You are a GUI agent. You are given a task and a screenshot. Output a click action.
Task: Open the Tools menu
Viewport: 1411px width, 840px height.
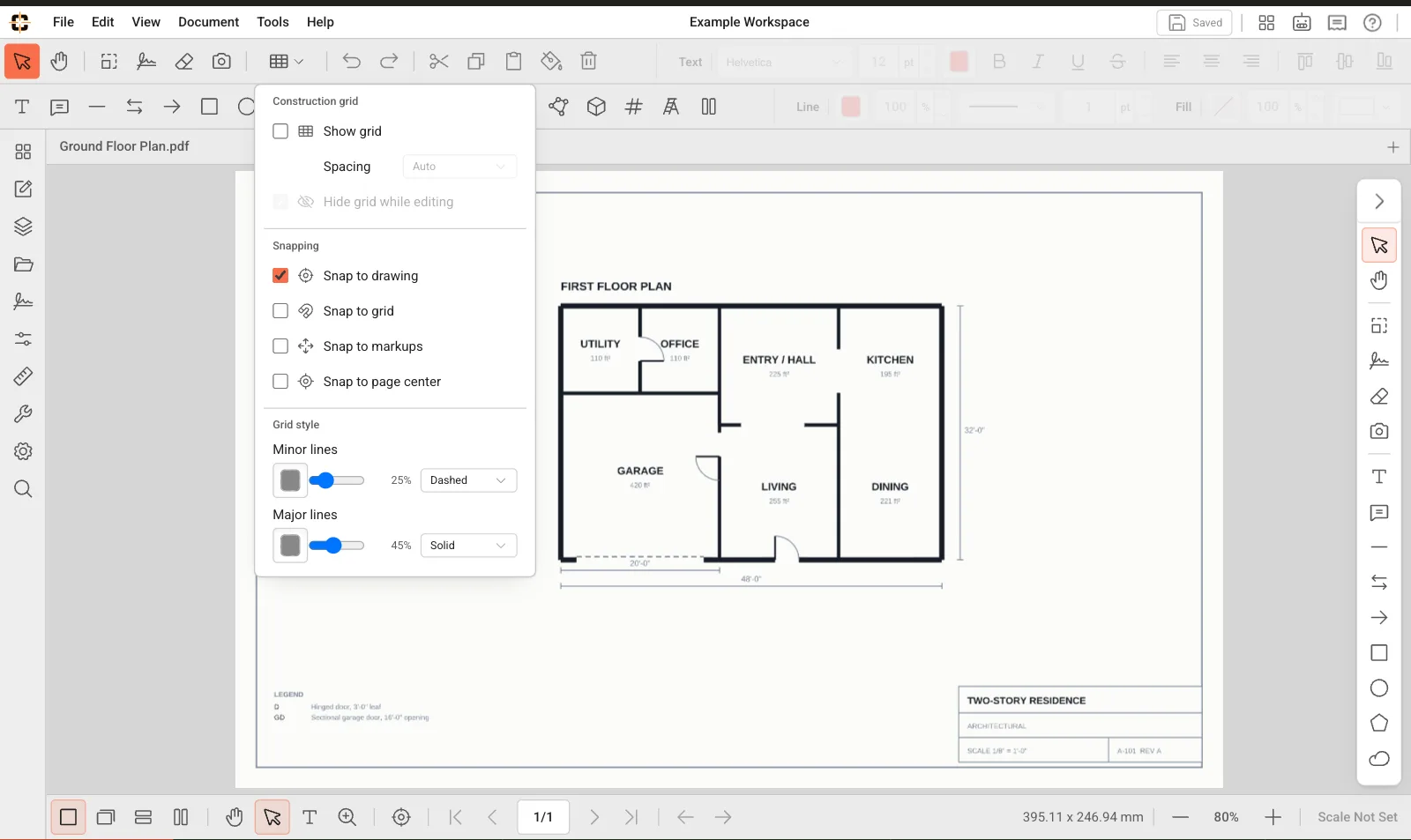coord(272,22)
